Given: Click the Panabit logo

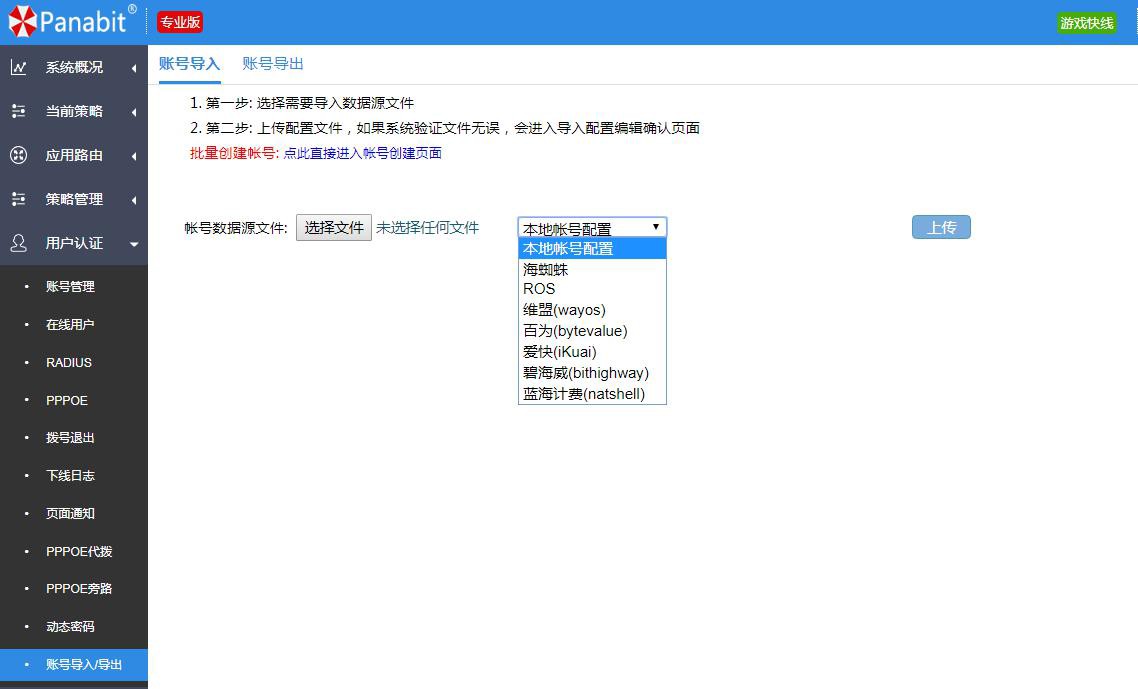Looking at the screenshot, I should [x=71, y=21].
